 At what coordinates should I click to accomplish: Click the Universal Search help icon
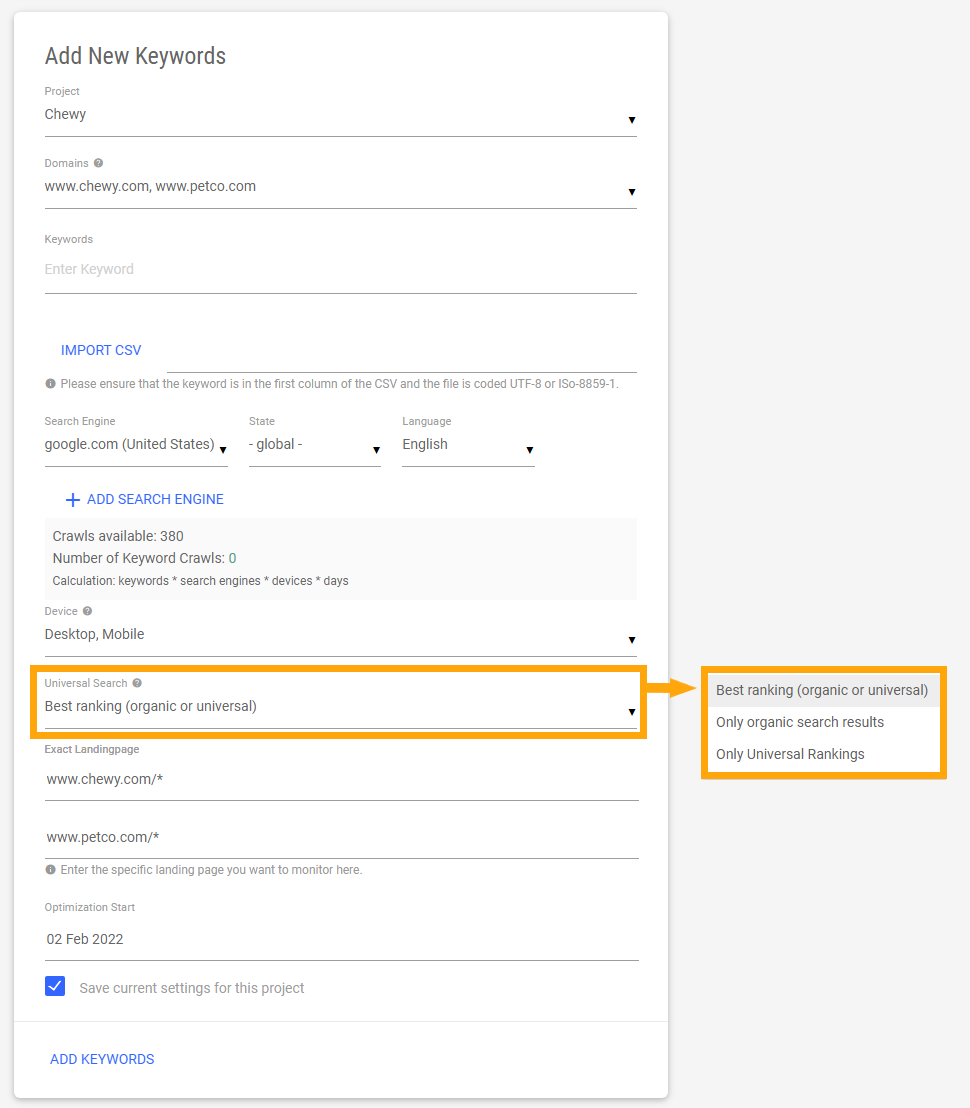pyautogui.click(x=137, y=683)
